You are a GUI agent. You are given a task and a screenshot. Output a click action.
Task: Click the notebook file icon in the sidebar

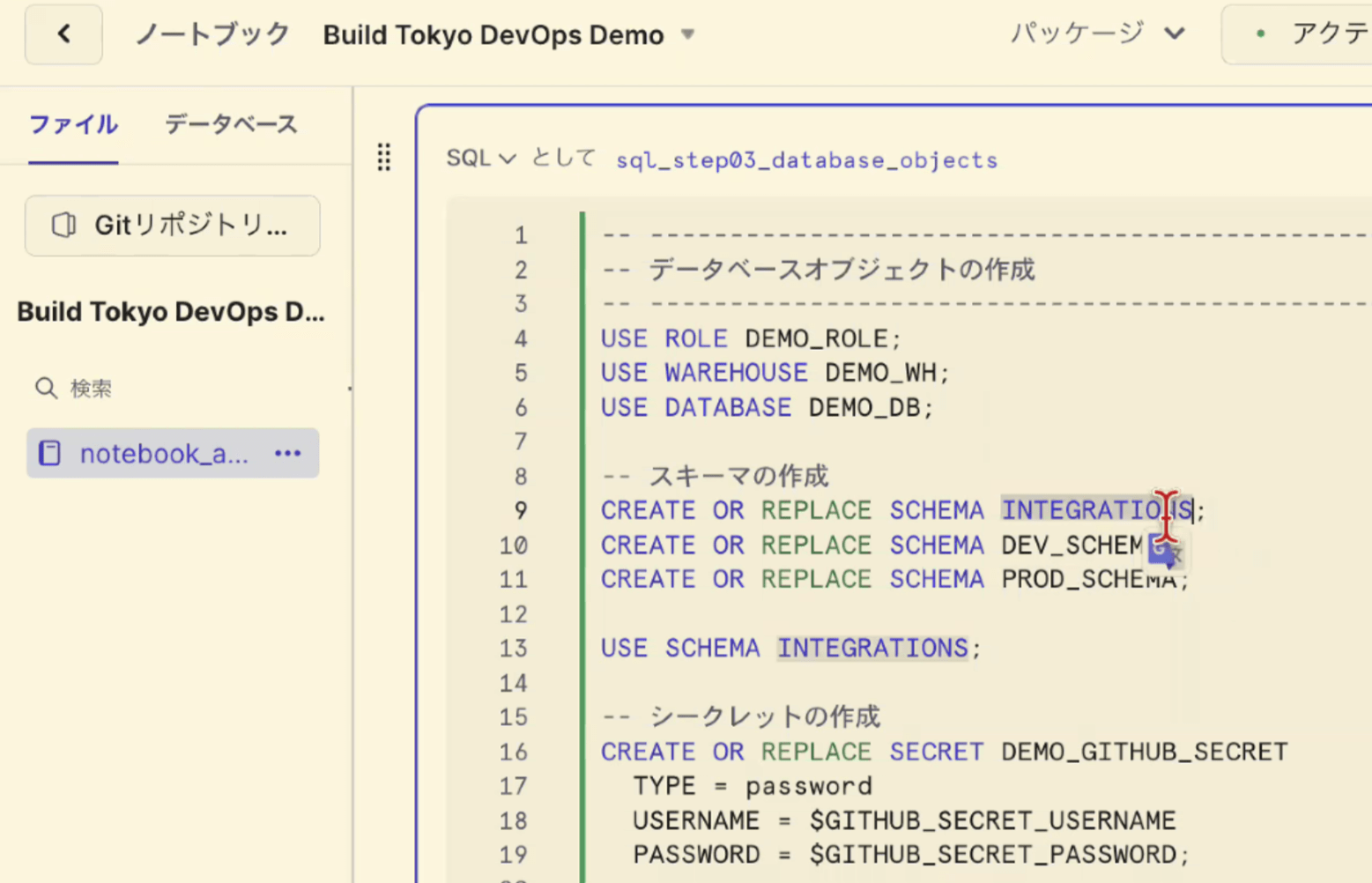pyautogui.click(x=50, y=453)
